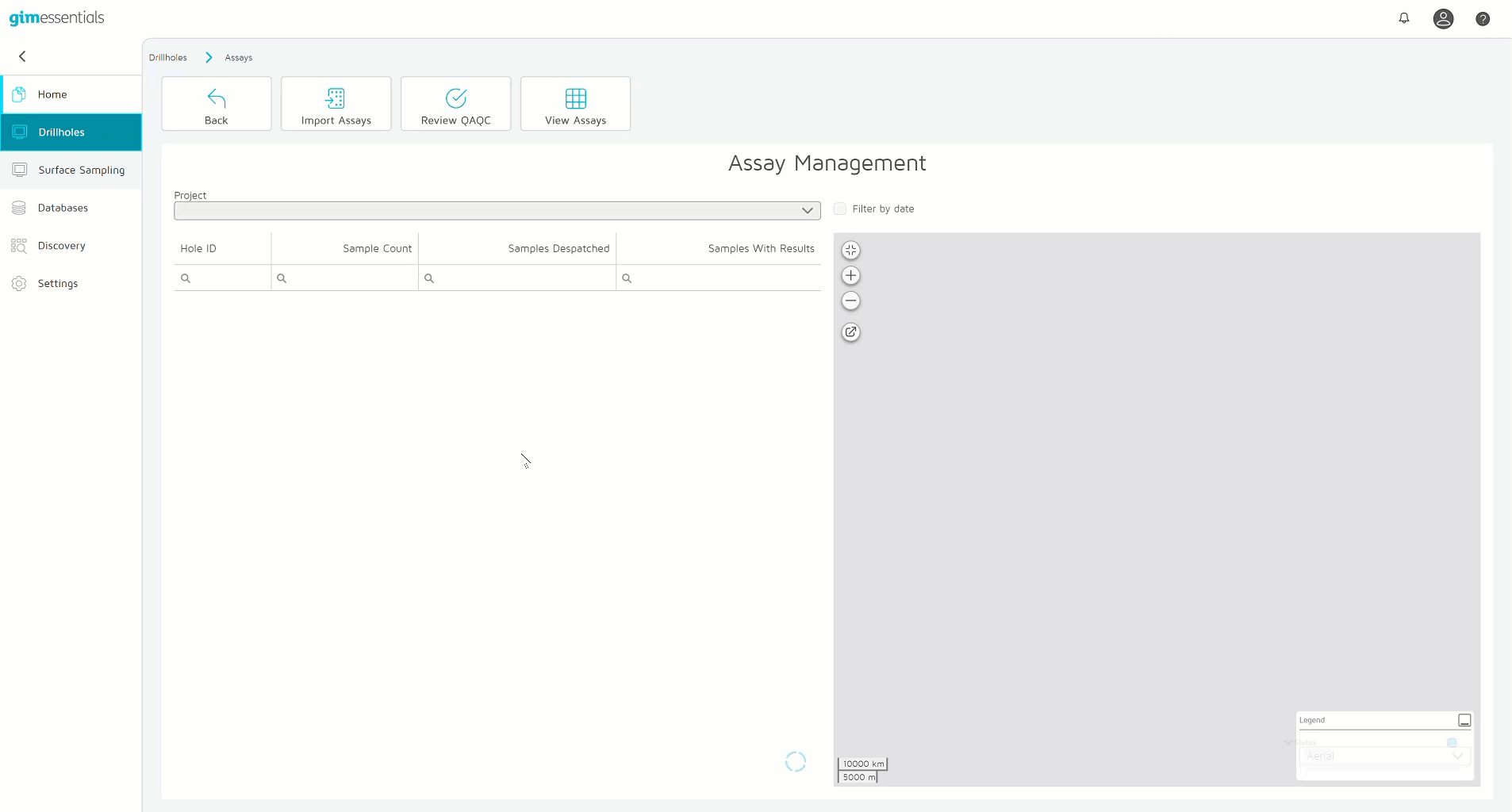Open user account profile icon
Viewport: 1512px width, 812px height.
click(x=1443, y=19)
